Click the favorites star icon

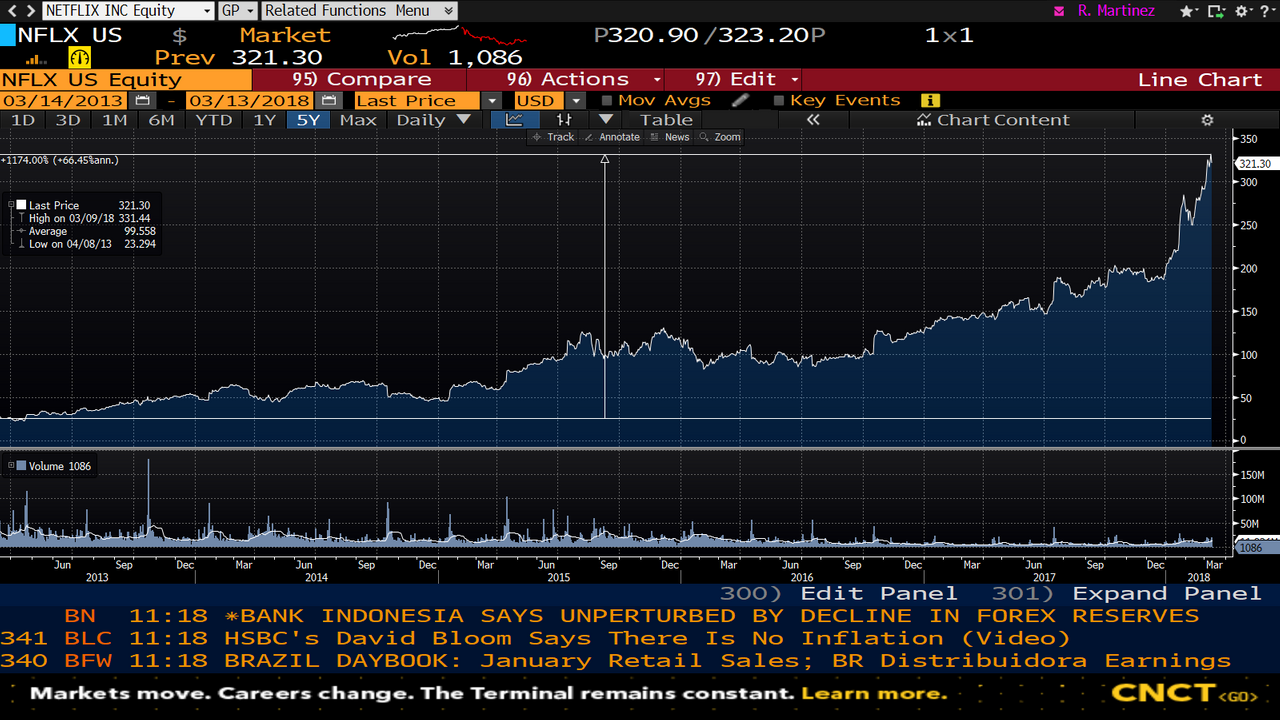[x=1188, y=11]
